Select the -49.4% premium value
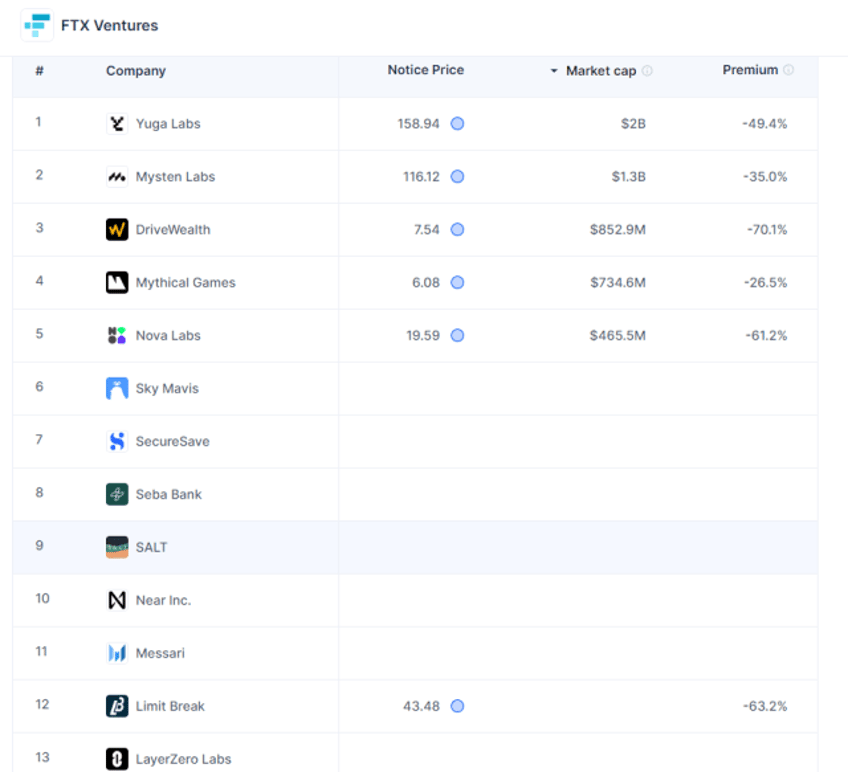 [x=765, y=124]
